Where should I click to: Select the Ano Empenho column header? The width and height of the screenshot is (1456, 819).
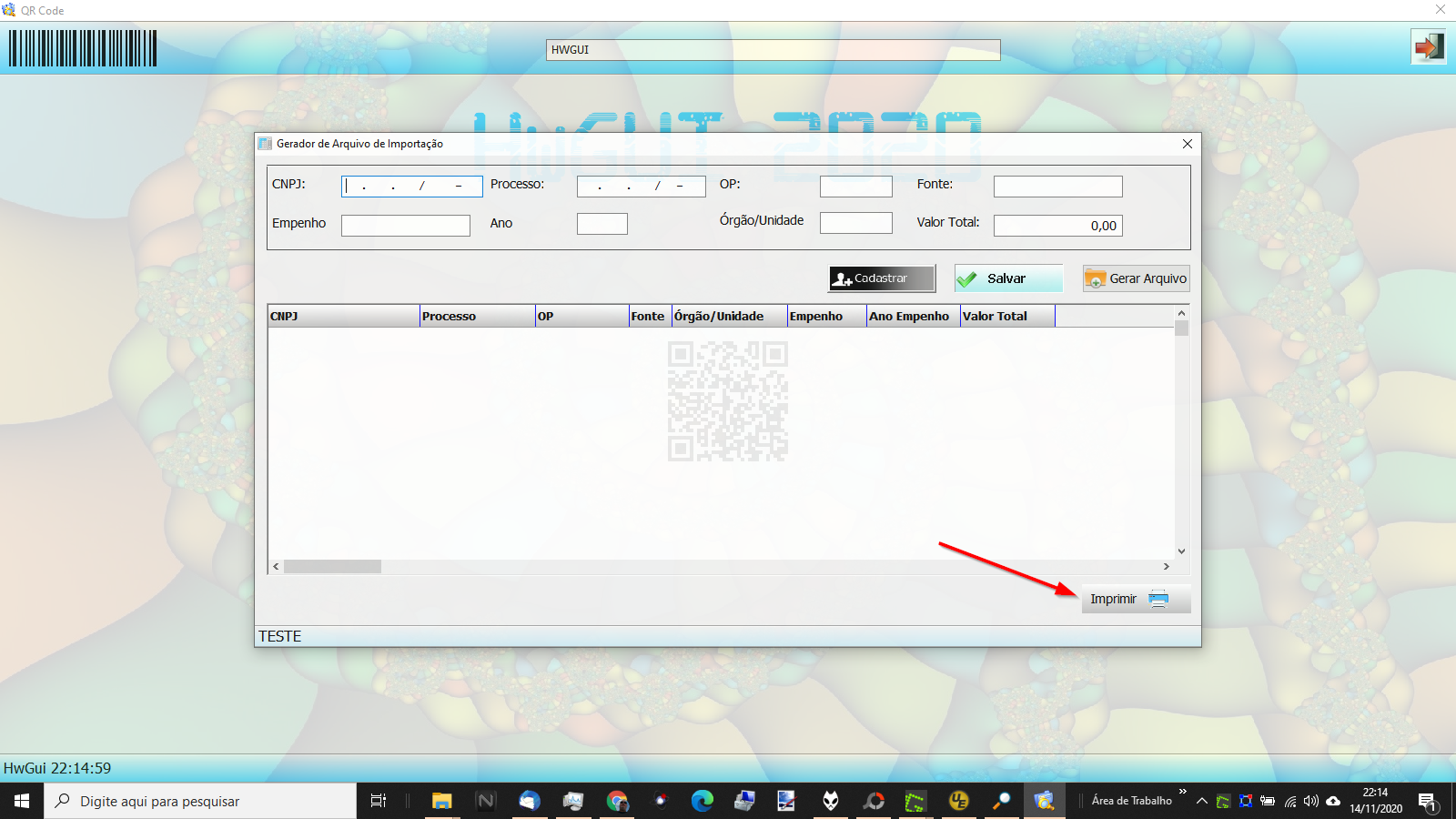coord(914,316)
